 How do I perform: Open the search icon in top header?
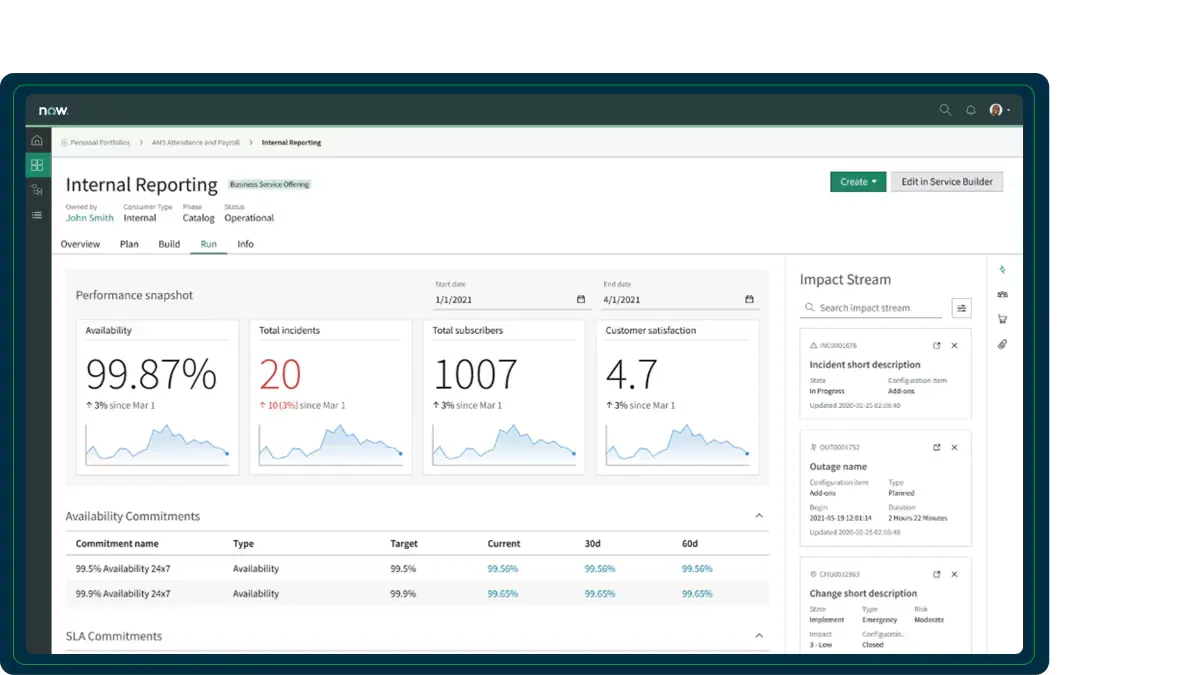point(945,110)
